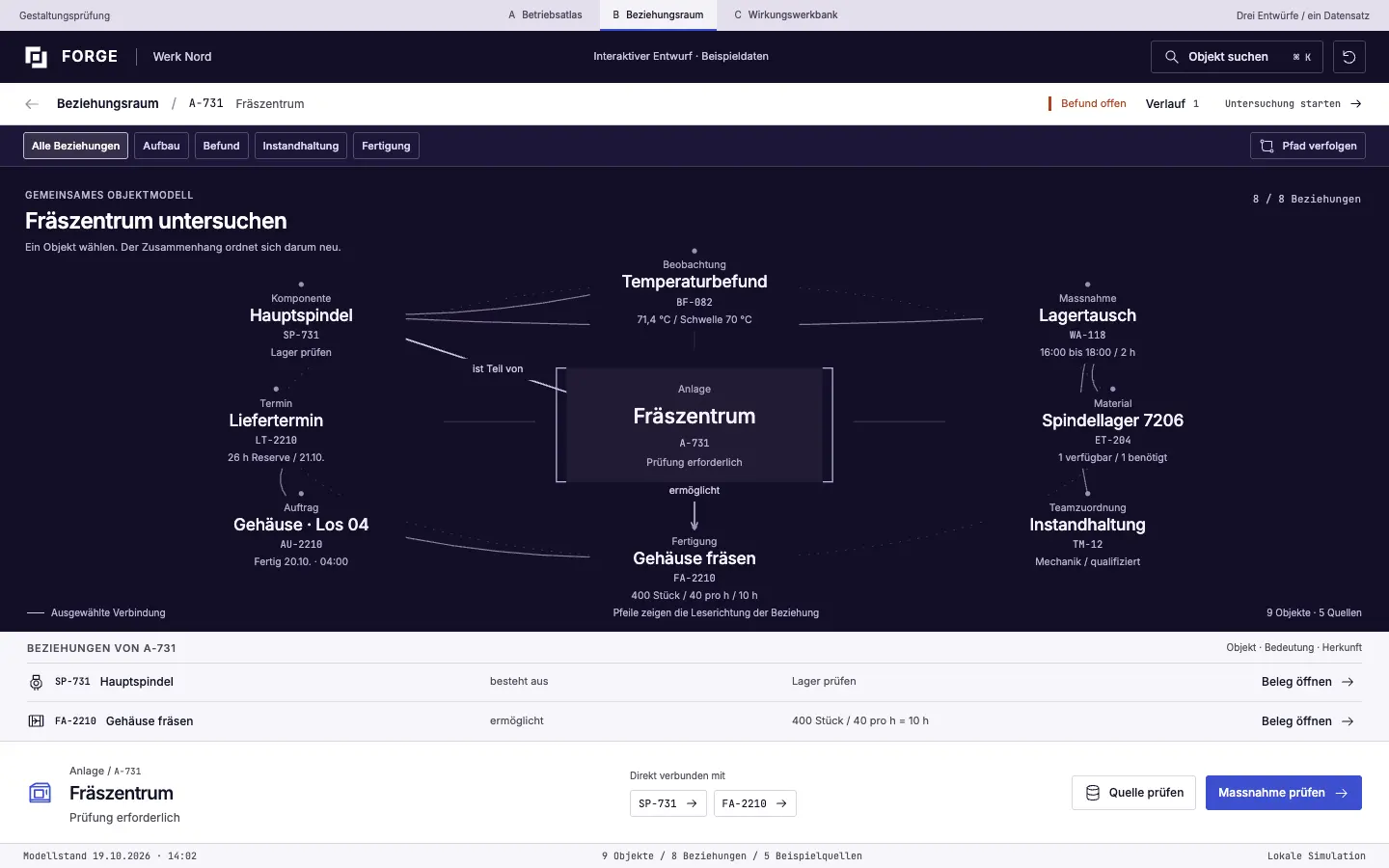Click the Beziehungsraum breadcrumb
The height and width of the screenshot is (868, 1389).
pos(108,104)
